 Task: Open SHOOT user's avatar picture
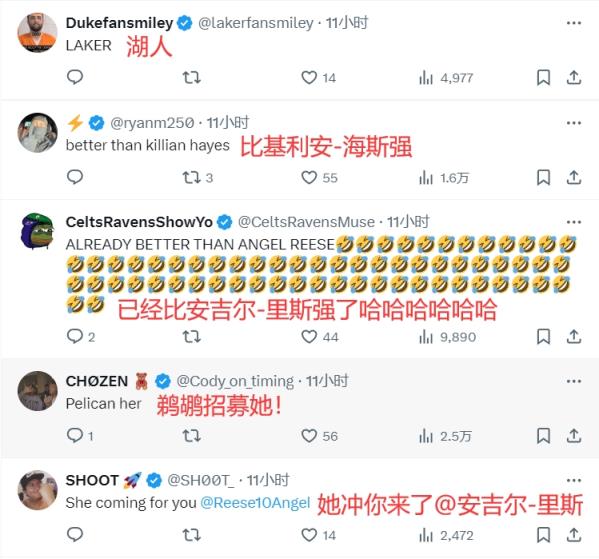pyautogui.click(x=37, y=490)
